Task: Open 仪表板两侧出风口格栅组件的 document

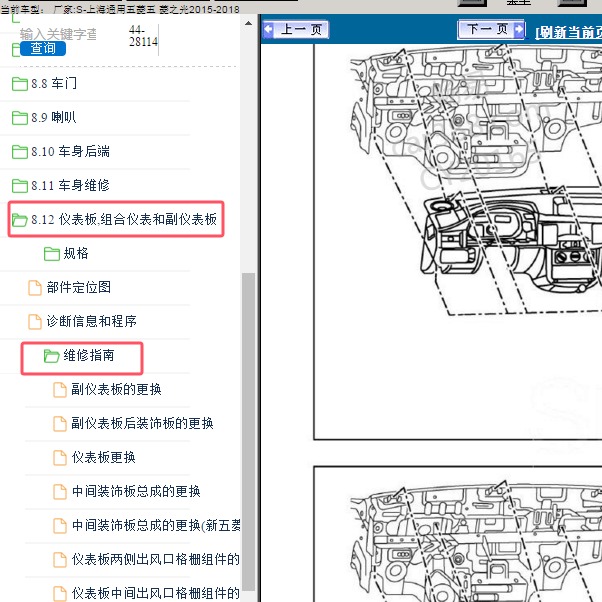Action: [x=156, y=559]
